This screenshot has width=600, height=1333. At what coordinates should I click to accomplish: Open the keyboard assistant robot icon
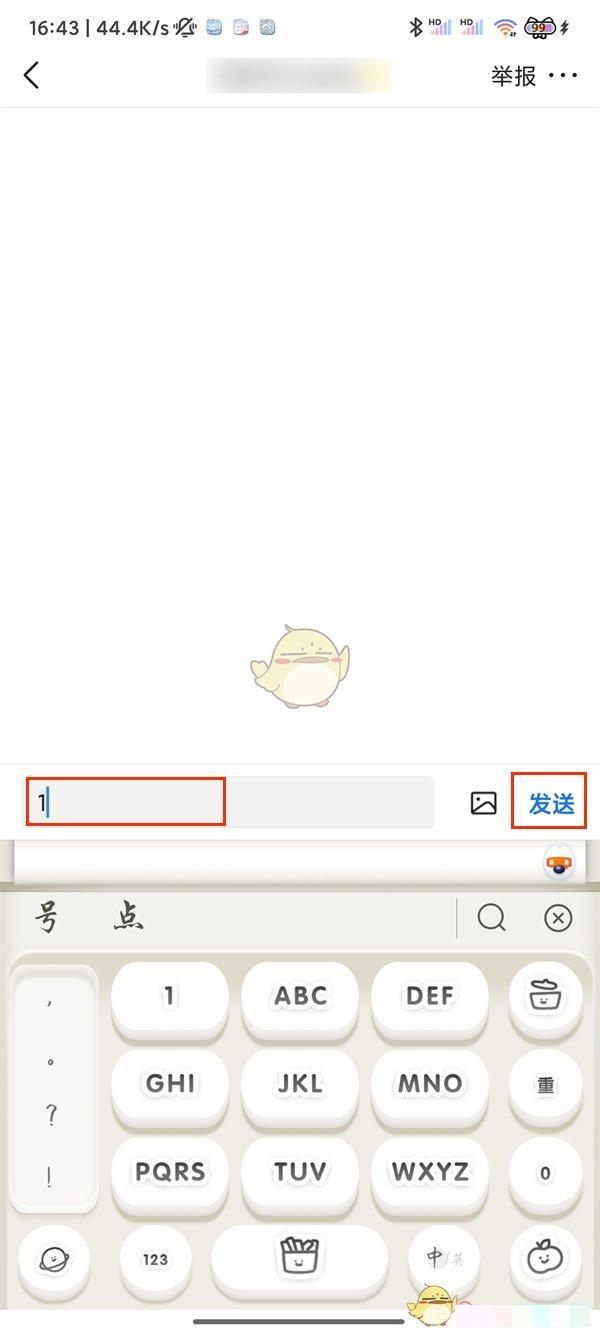pos(563,862)
